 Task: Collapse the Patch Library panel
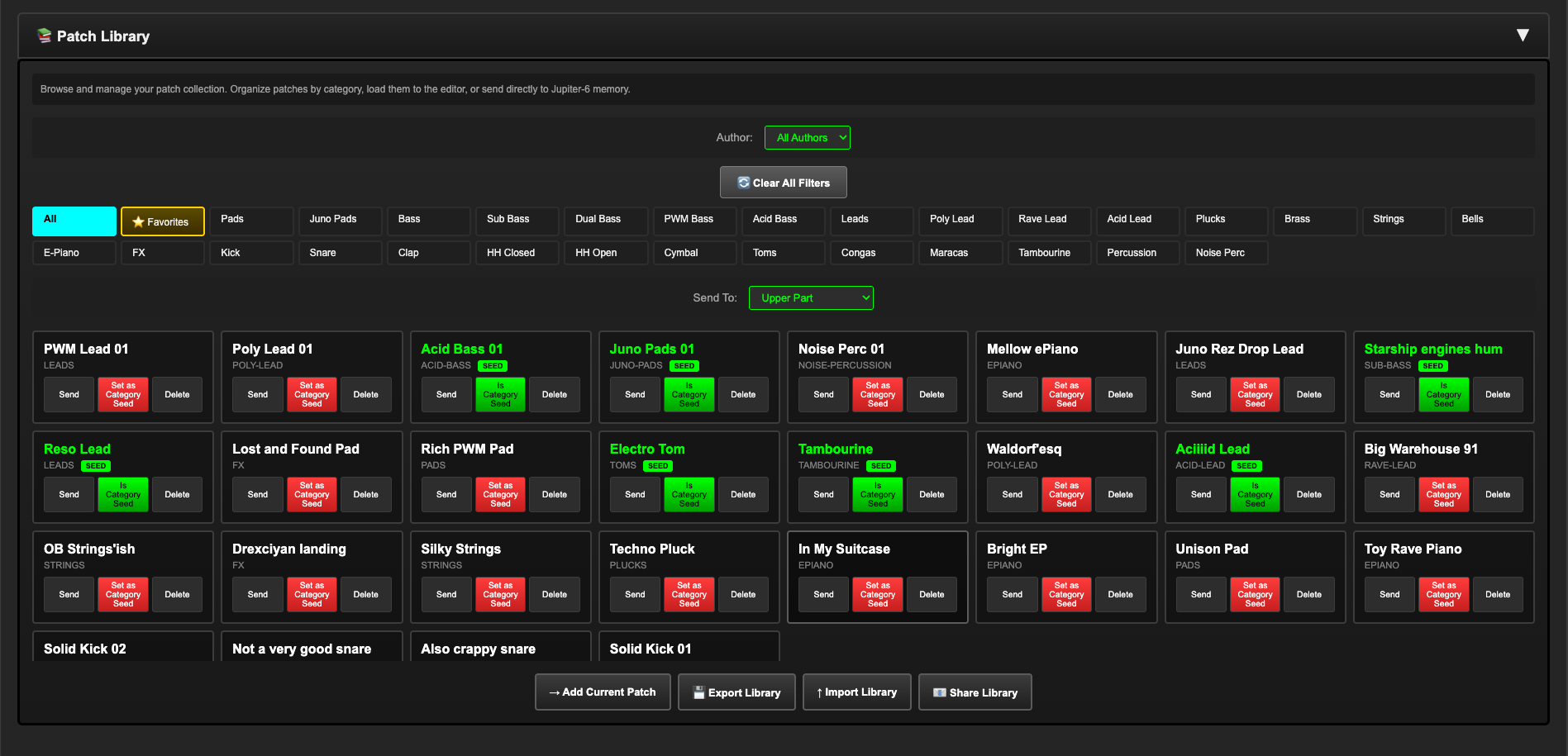click(1522, 36)
